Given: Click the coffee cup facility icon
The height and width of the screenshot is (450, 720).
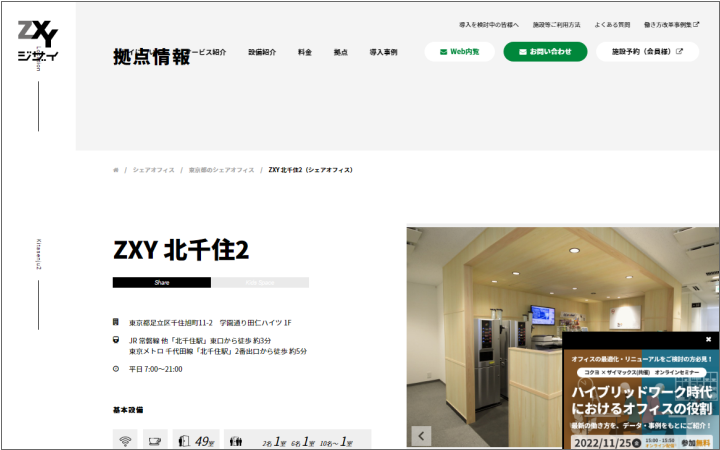Looking at the screenshot, I should [x=155, y=441].
